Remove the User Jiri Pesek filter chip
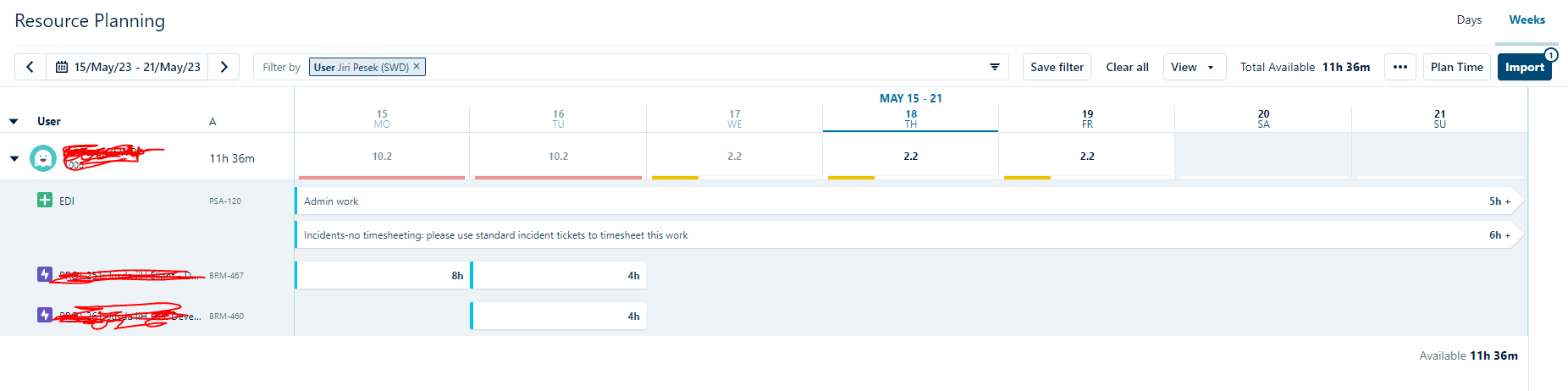Image resolution: width=1568 pixels, height=391 pixels. pyautogui.click(x=417, y=66)
